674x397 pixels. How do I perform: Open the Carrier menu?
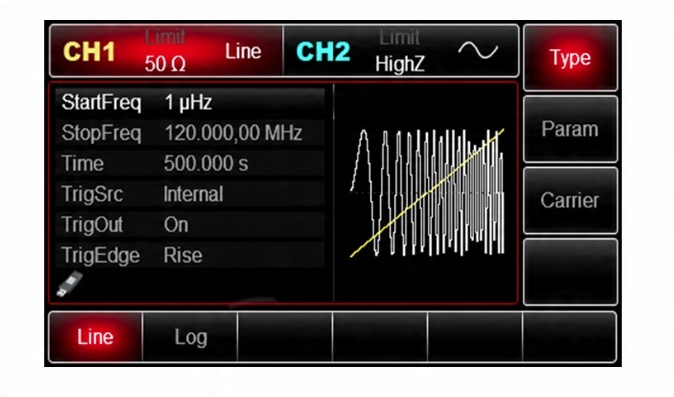point(570,200)
